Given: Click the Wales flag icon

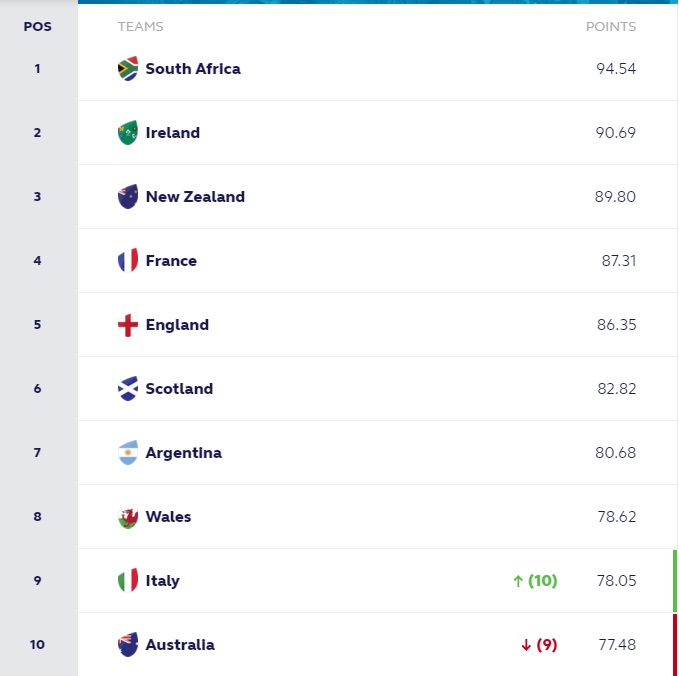Looking at the screenshot, I should pos(128,517).
